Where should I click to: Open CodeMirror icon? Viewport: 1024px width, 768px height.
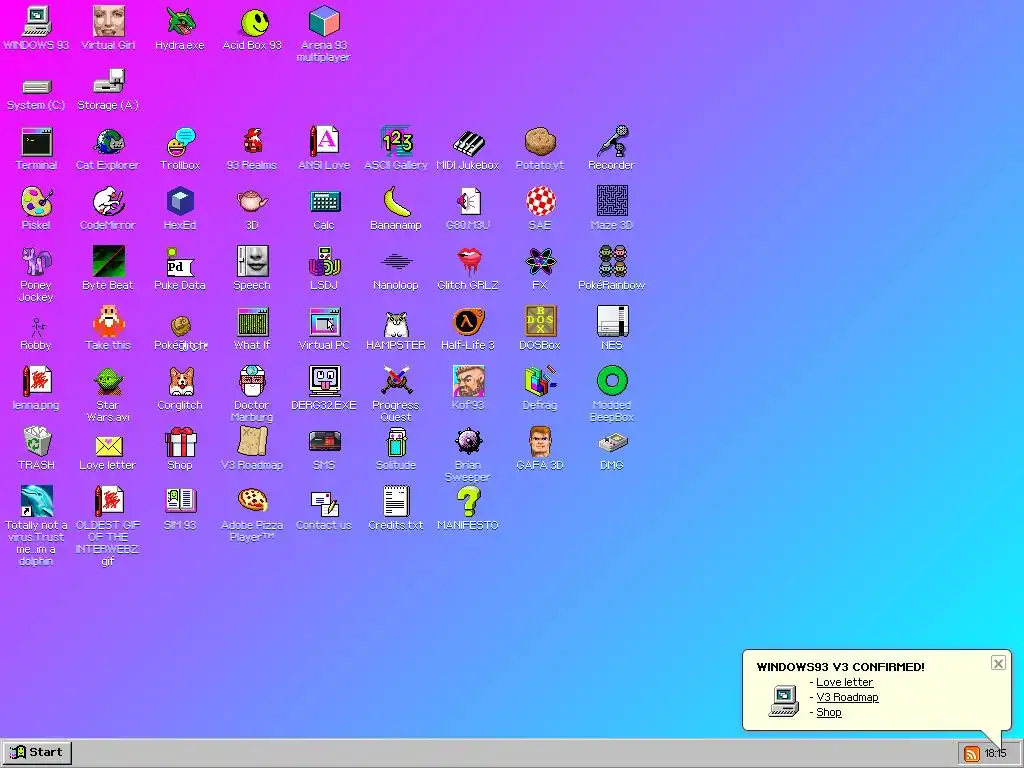pos(108,201)
